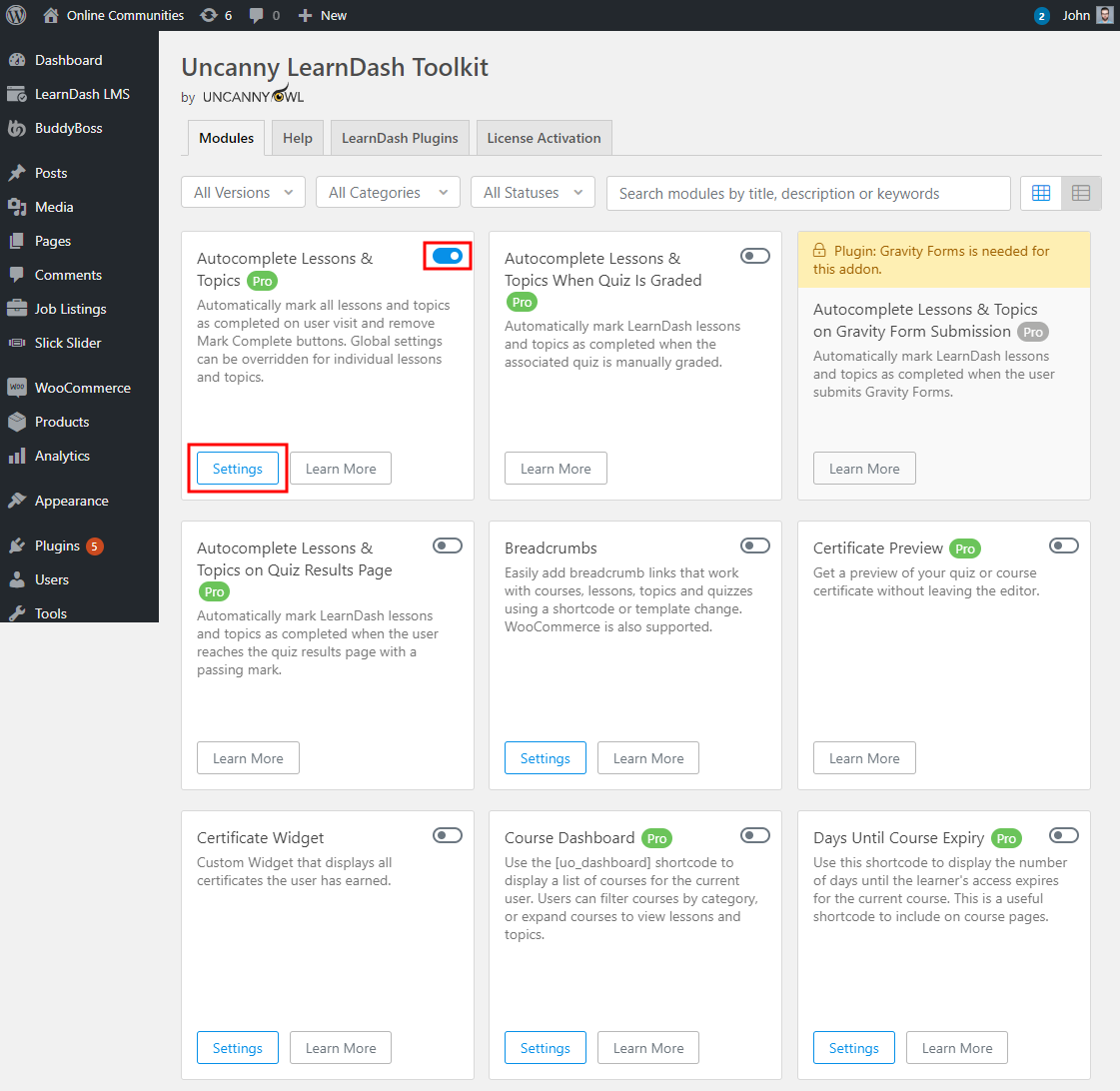Turn on the Certificate Widget toggle
This screenshot has height=1091, width=1120.
447,835
